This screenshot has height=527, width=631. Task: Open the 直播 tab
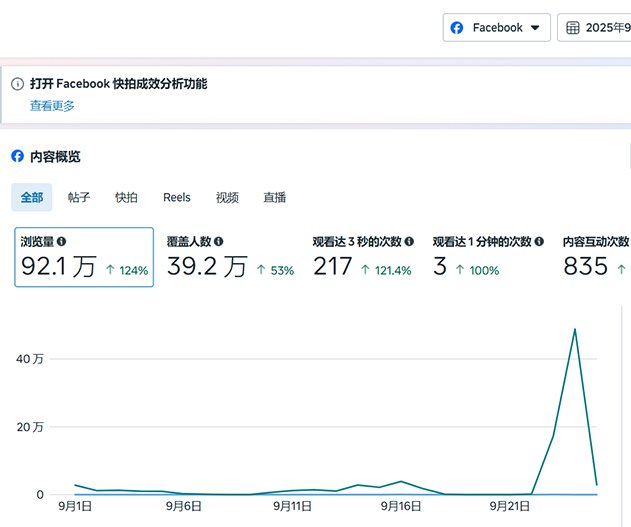pyautogui.click(x=274, y=197)
